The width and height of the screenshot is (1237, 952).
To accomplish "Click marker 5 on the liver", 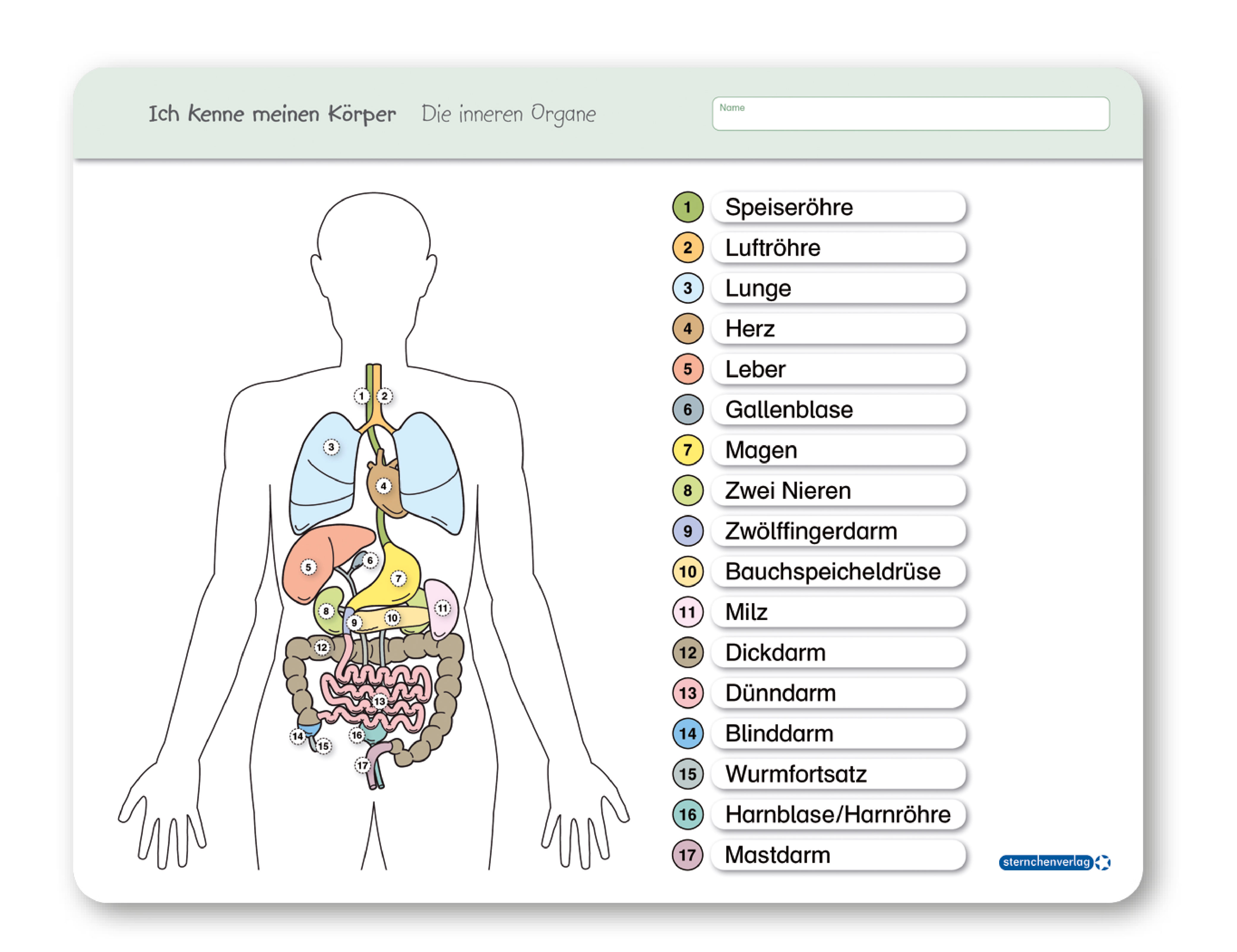I will (x=308, y=567).
